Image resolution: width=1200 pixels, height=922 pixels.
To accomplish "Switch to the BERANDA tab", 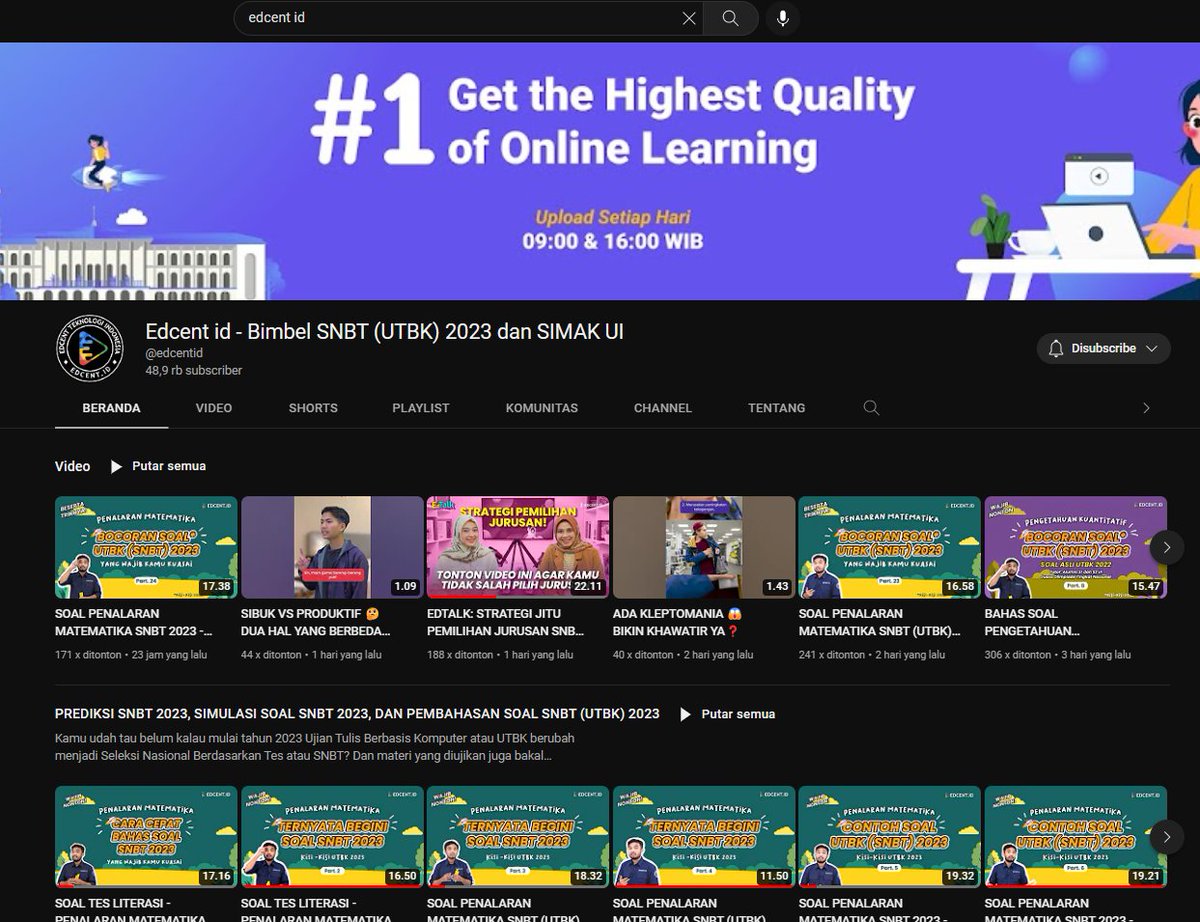I will click(x=111, y=408).
